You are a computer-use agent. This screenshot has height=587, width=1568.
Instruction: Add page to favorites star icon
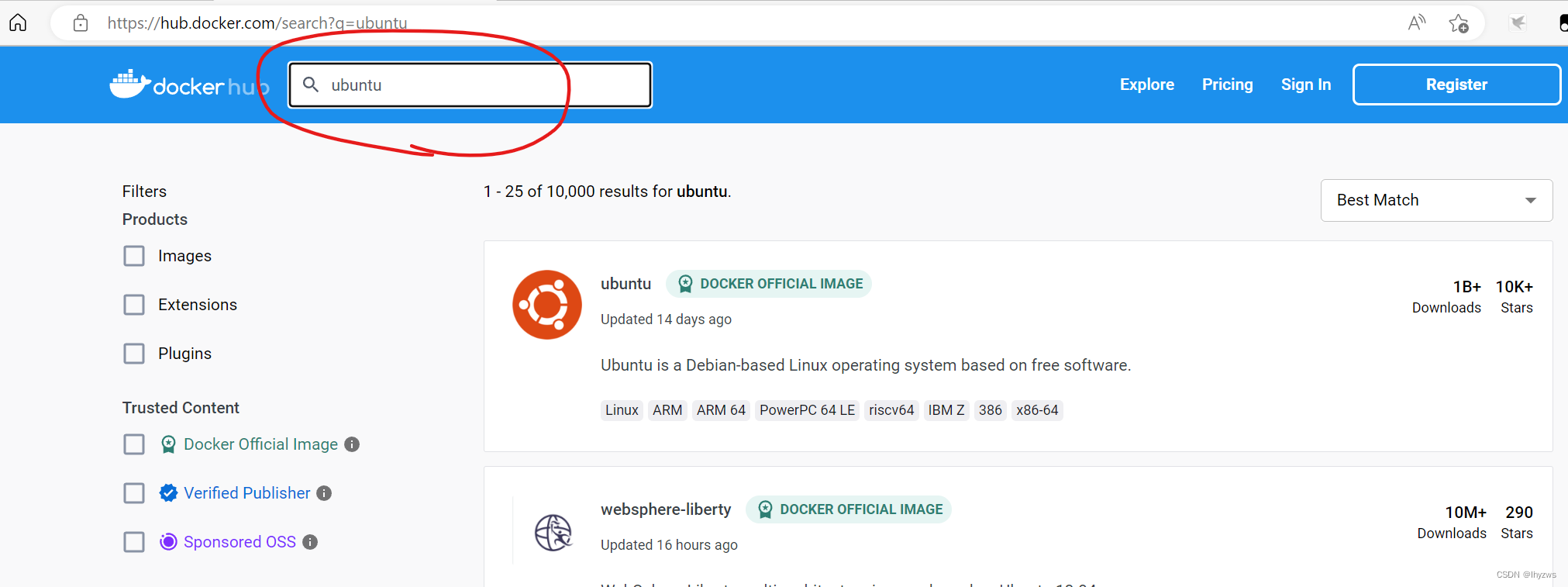(1458, 23)
